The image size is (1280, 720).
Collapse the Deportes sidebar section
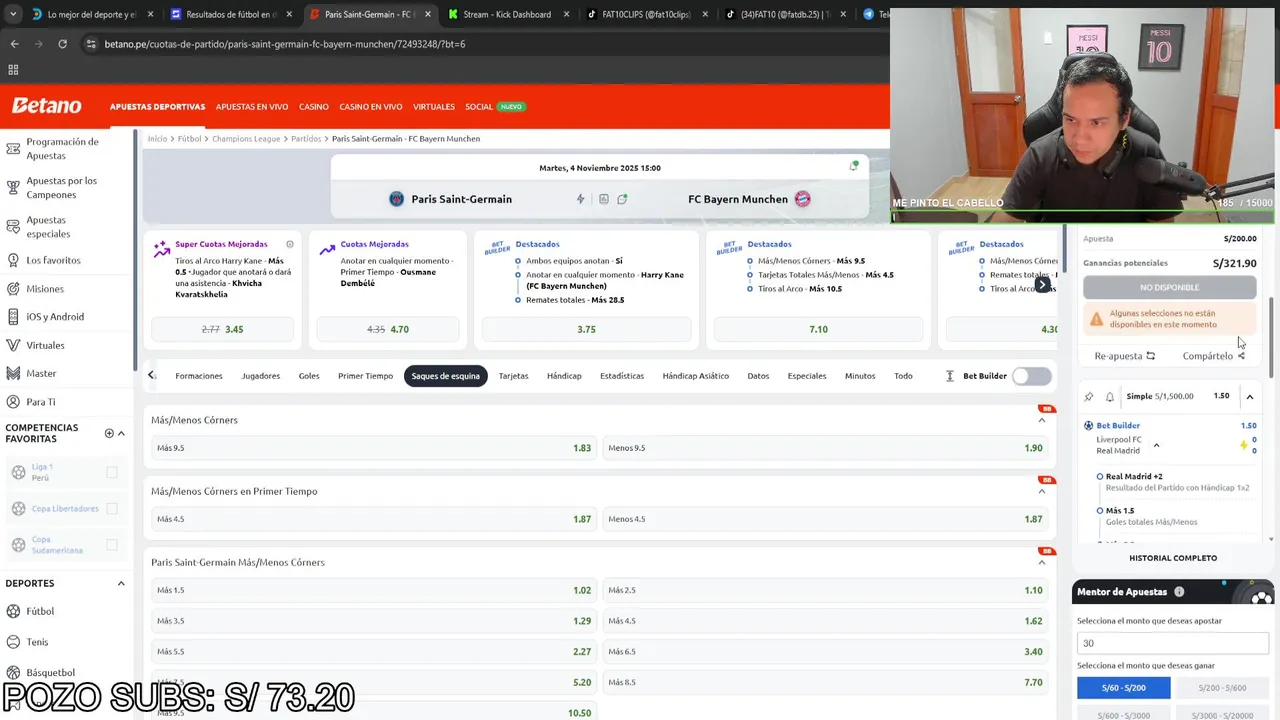coord(121,583)
